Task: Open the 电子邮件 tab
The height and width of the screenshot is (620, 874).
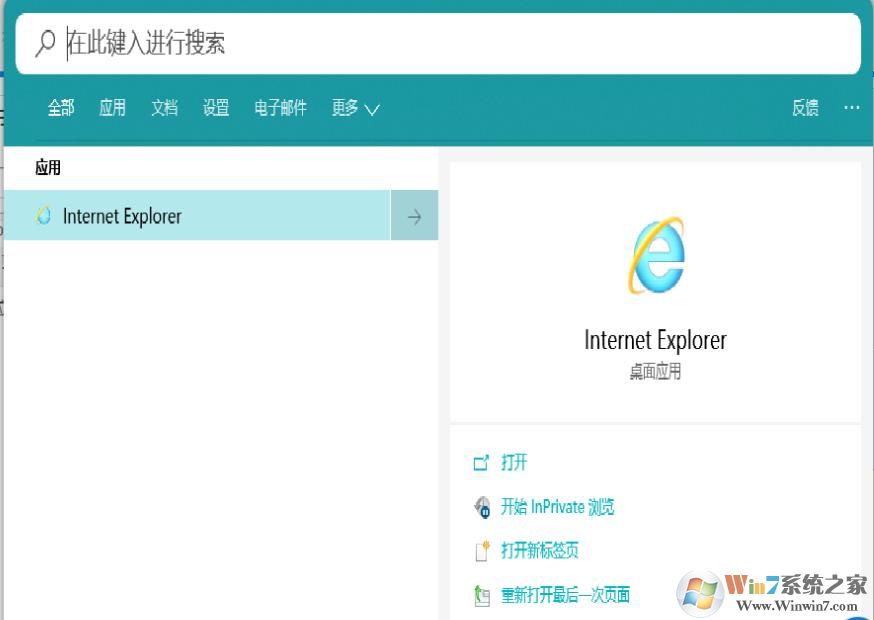Action: [x=280, y=108]
